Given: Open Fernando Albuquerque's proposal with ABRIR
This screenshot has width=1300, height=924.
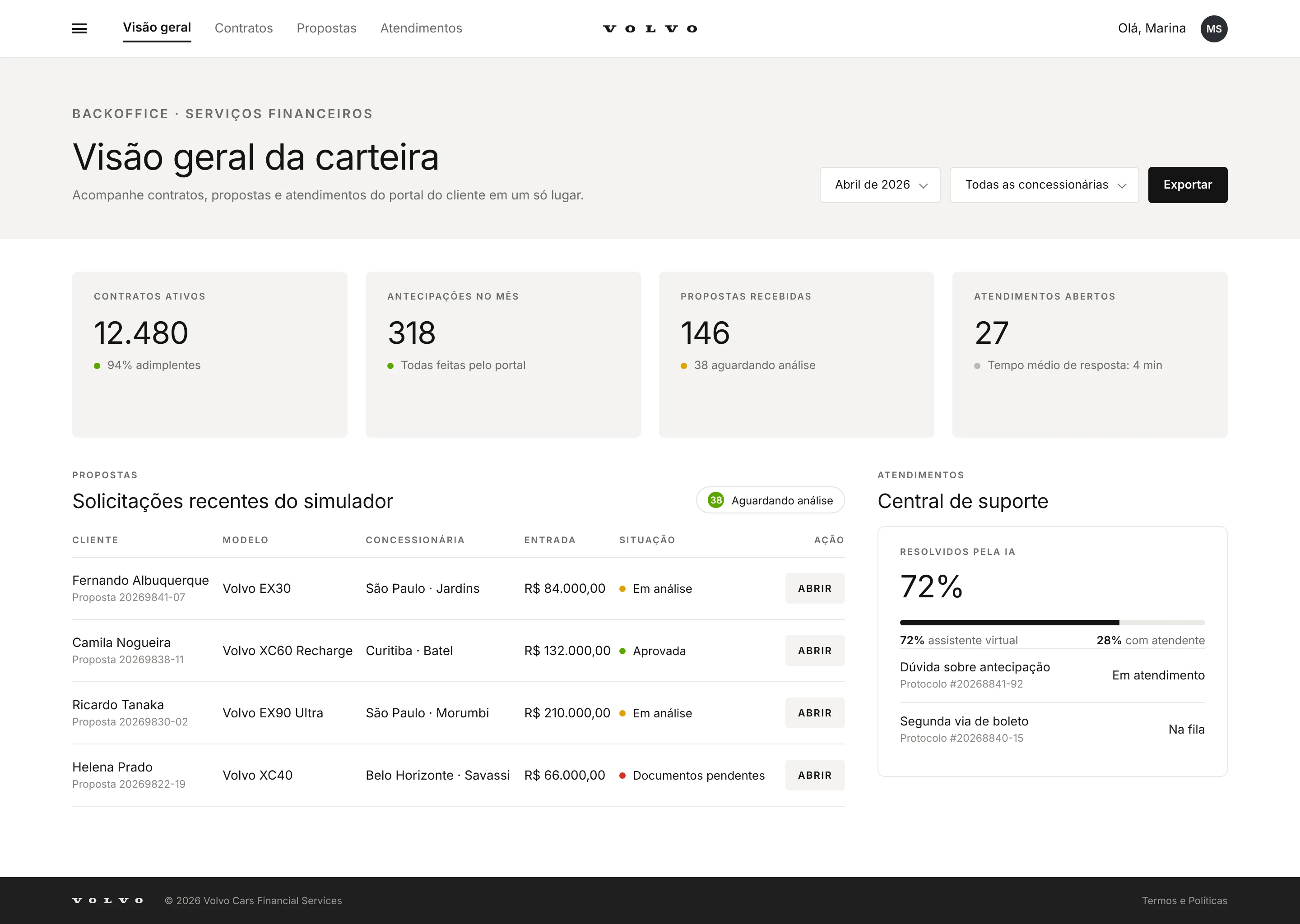Looking at the screenshot, I should click(x=815, y=588).
